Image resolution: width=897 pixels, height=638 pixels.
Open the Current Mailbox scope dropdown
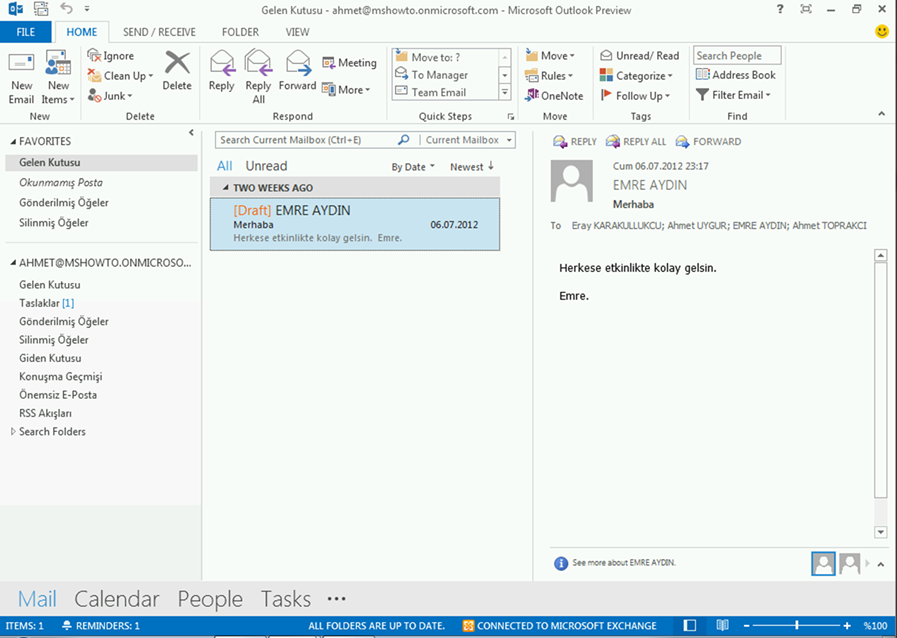coord(468,140)
